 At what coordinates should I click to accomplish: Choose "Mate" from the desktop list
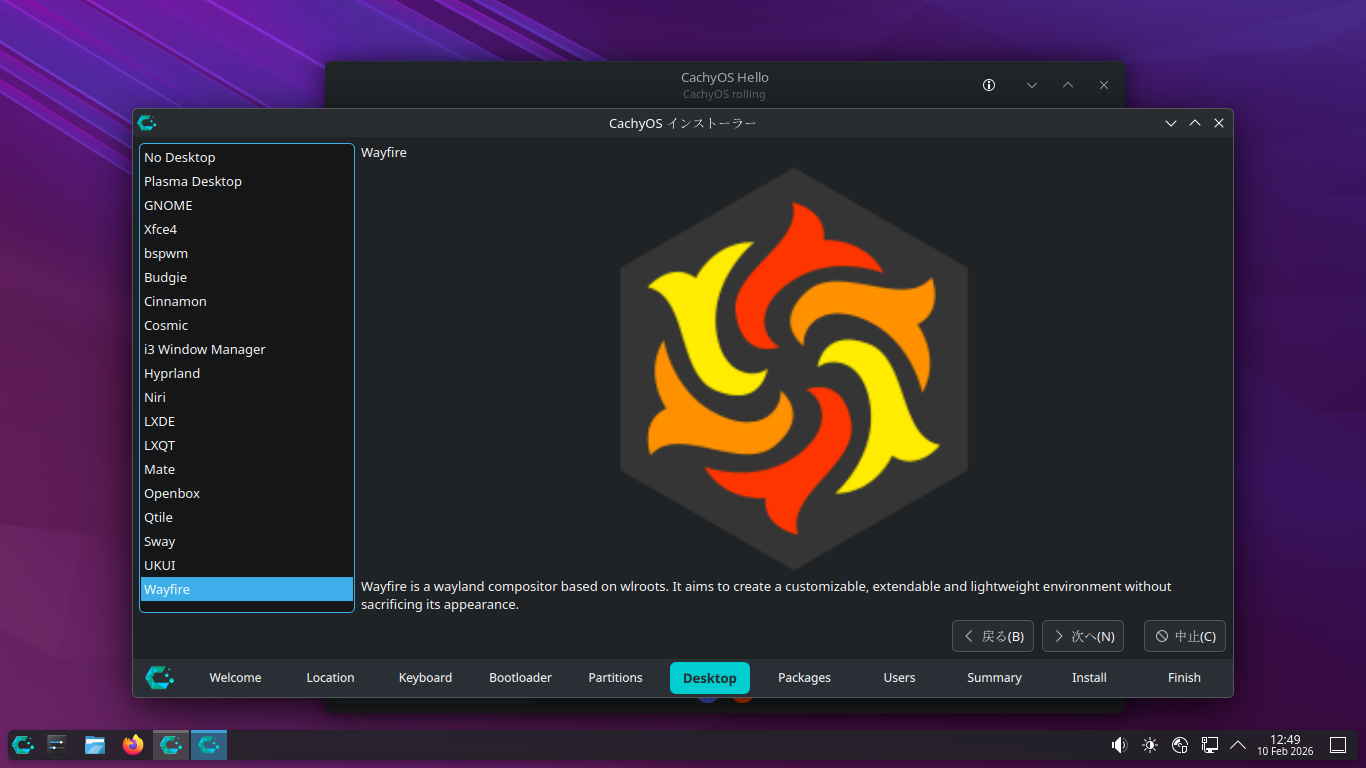(247, 469)
